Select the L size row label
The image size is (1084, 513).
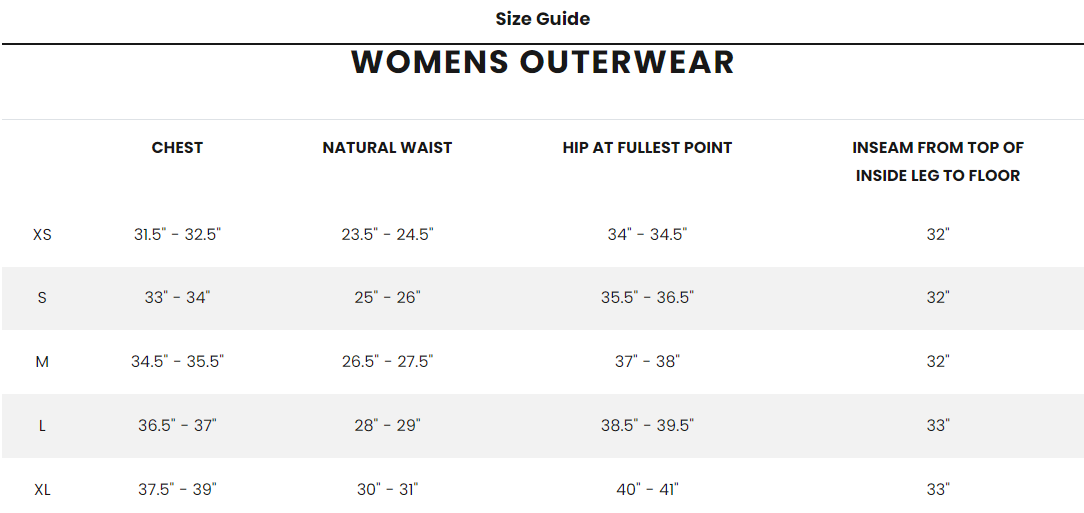tap(42, 426)
